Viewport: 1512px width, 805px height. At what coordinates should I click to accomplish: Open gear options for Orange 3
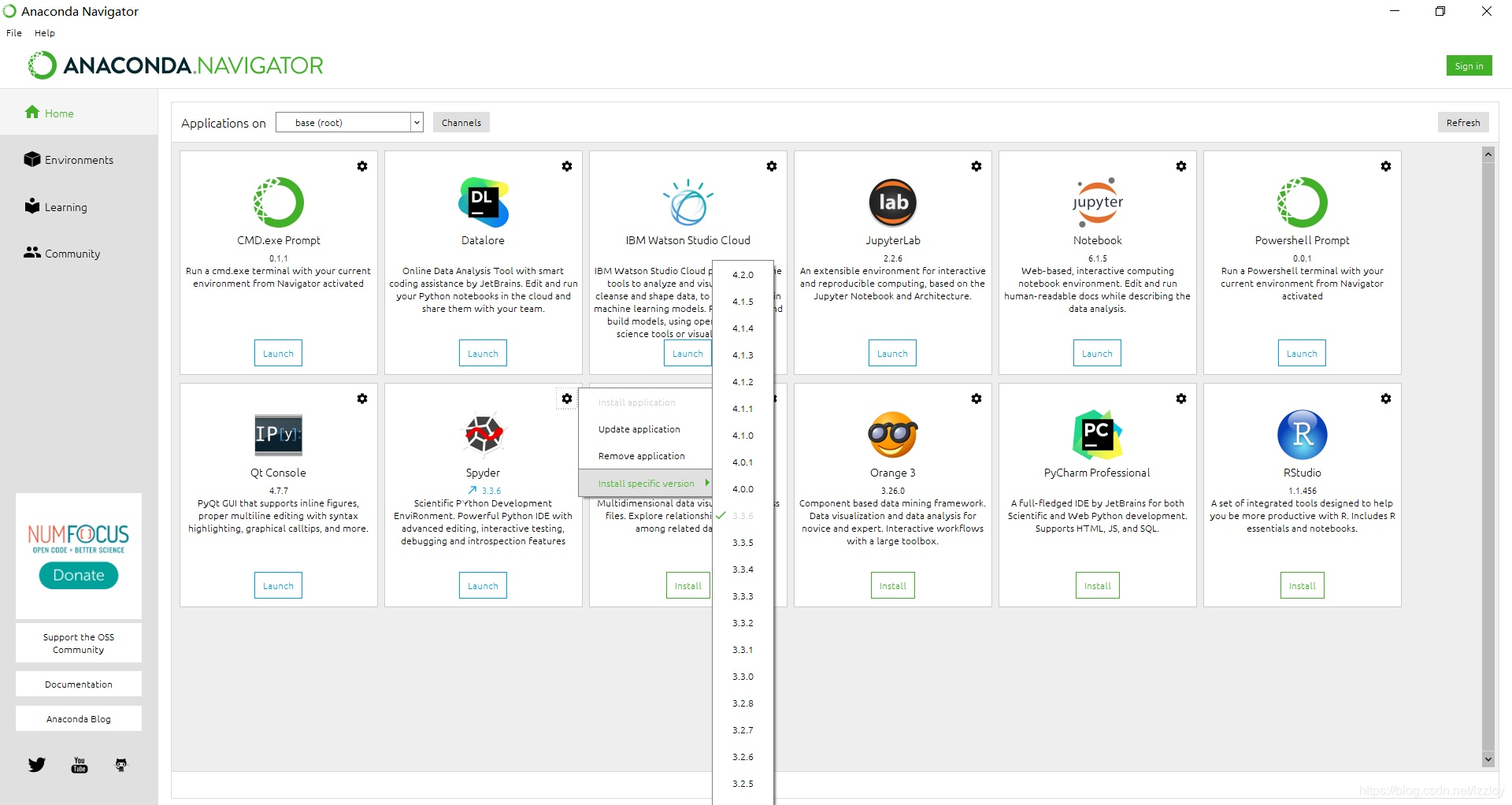pyautogui.click(x=976, y=399)
